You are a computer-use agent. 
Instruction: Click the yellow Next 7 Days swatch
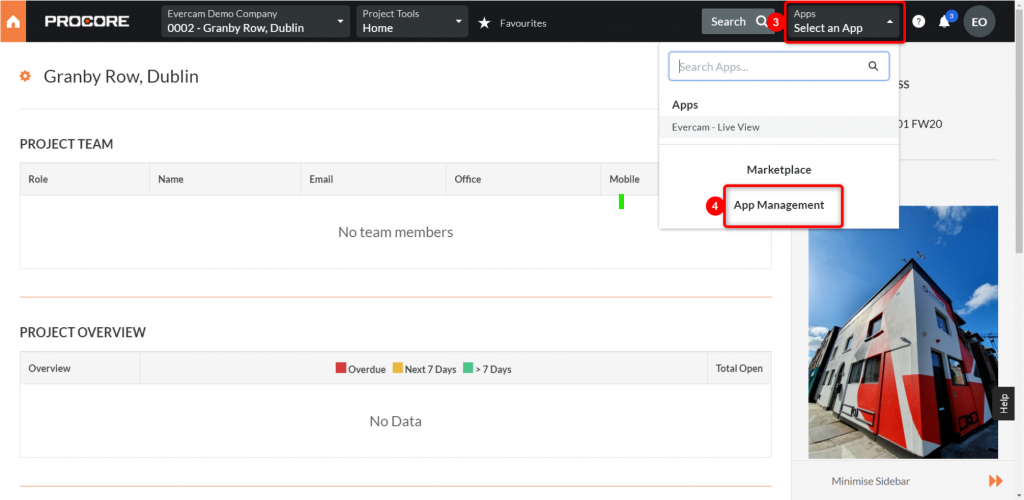398,368
